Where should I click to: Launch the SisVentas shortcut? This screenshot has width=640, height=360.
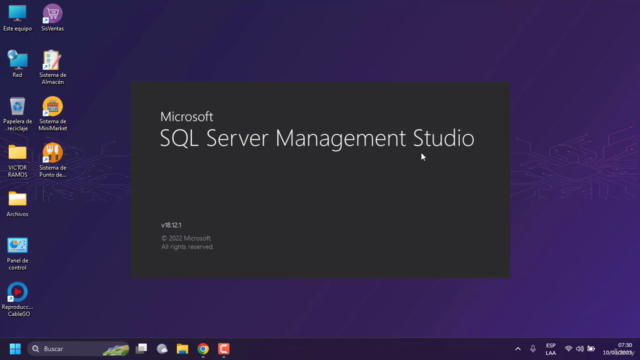(52, 18)
